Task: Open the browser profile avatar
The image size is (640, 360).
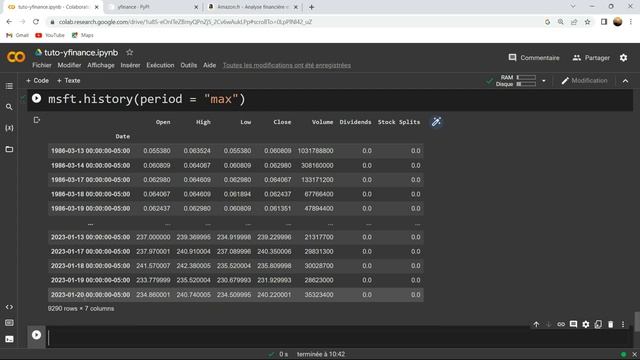Action: tap(618, 22)
